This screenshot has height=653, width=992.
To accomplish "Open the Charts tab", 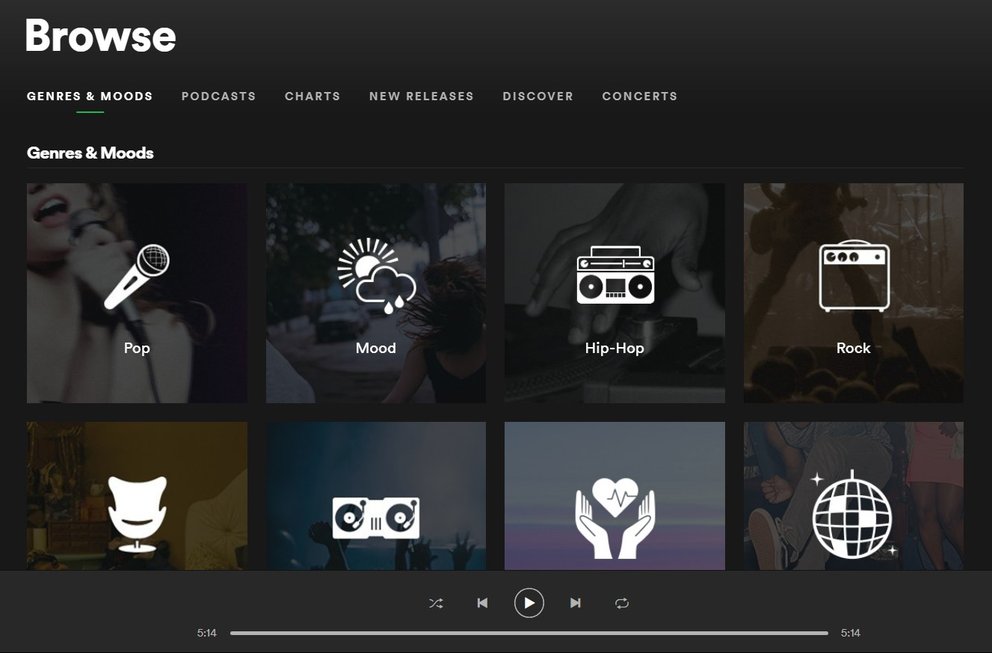I will pos(313,96).
